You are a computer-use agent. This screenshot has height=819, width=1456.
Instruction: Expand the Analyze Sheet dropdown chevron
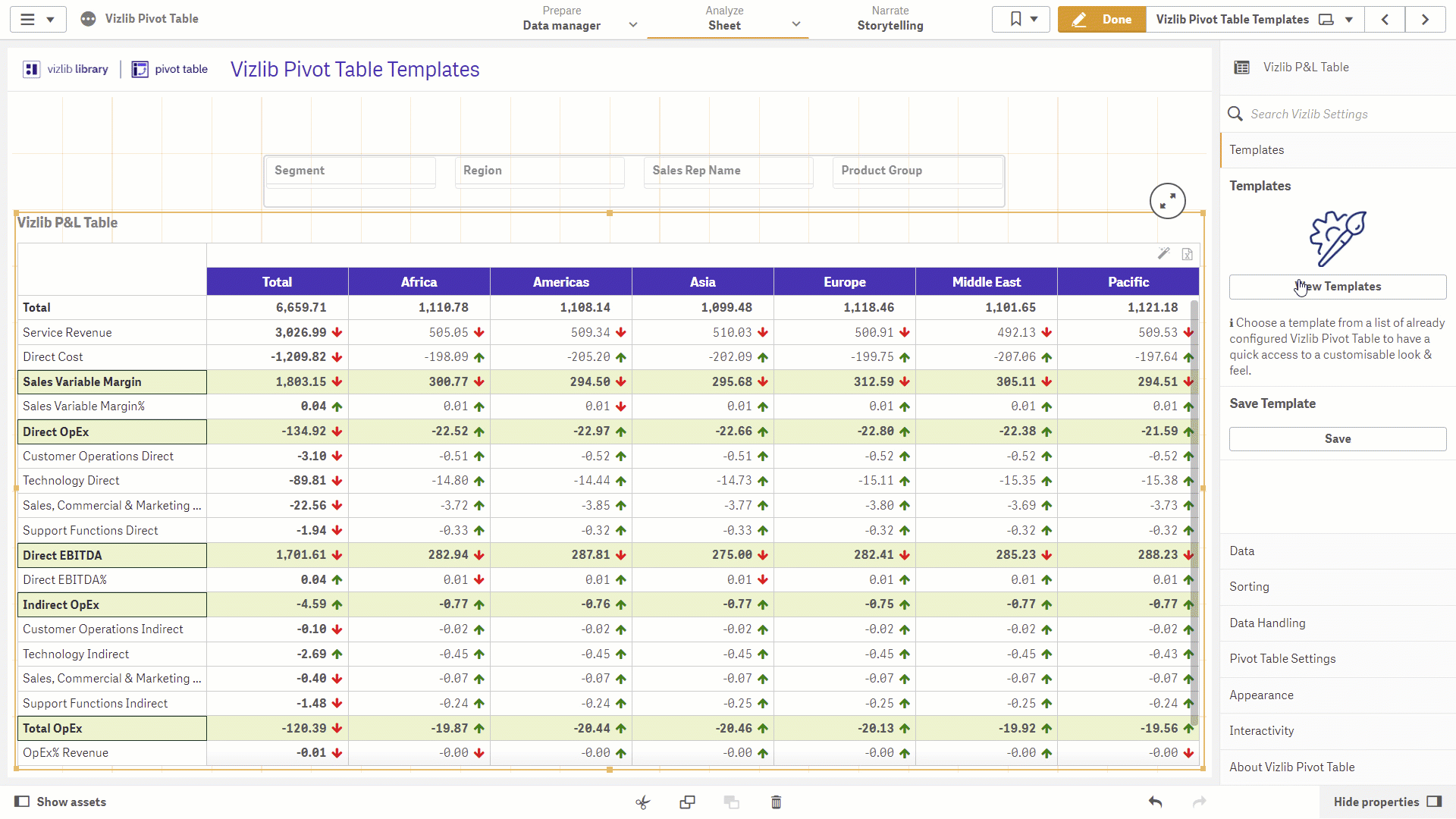[796, 24]
